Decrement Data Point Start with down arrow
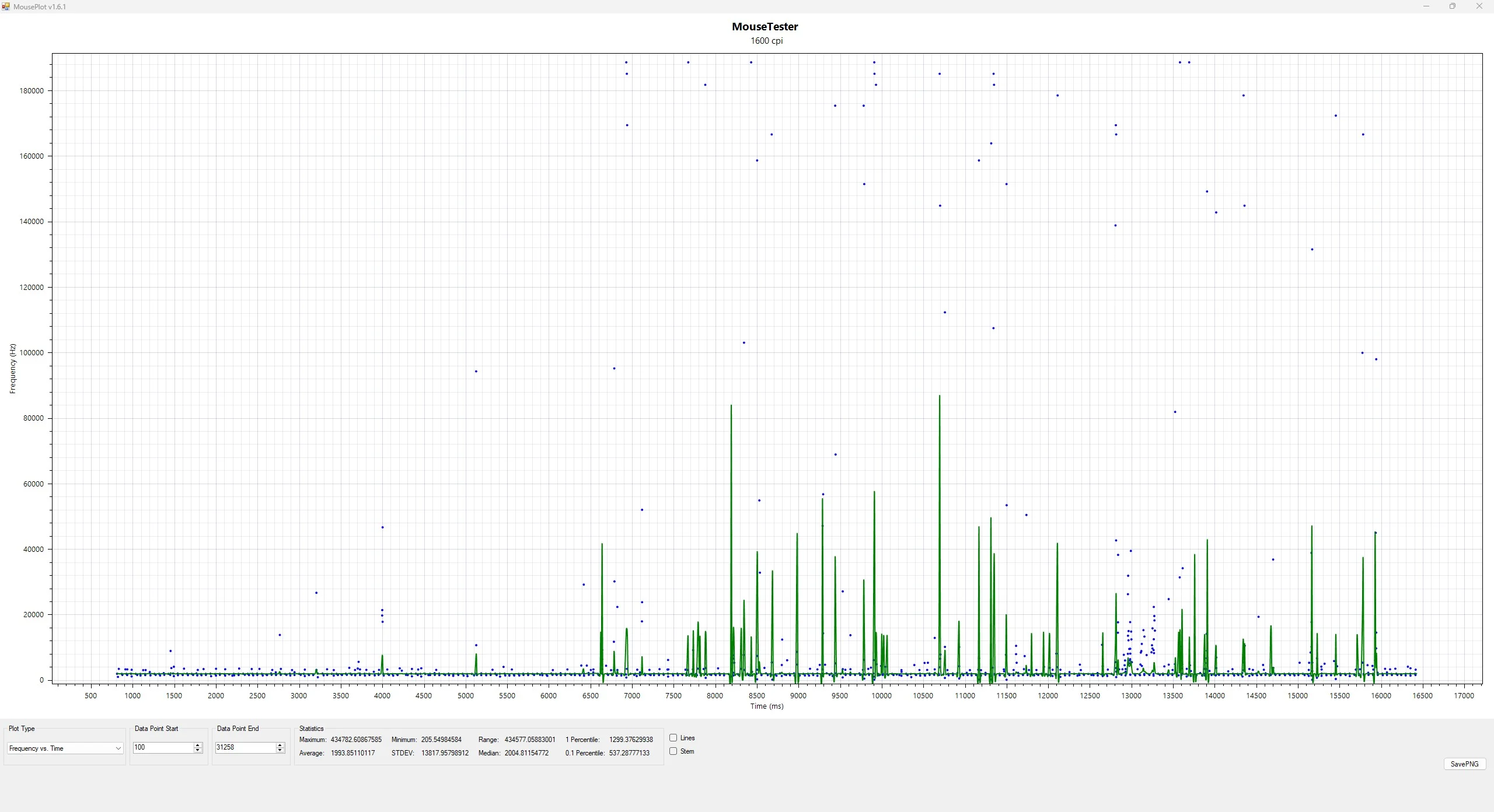The image size is (1494, 812). tap(198, 750)
